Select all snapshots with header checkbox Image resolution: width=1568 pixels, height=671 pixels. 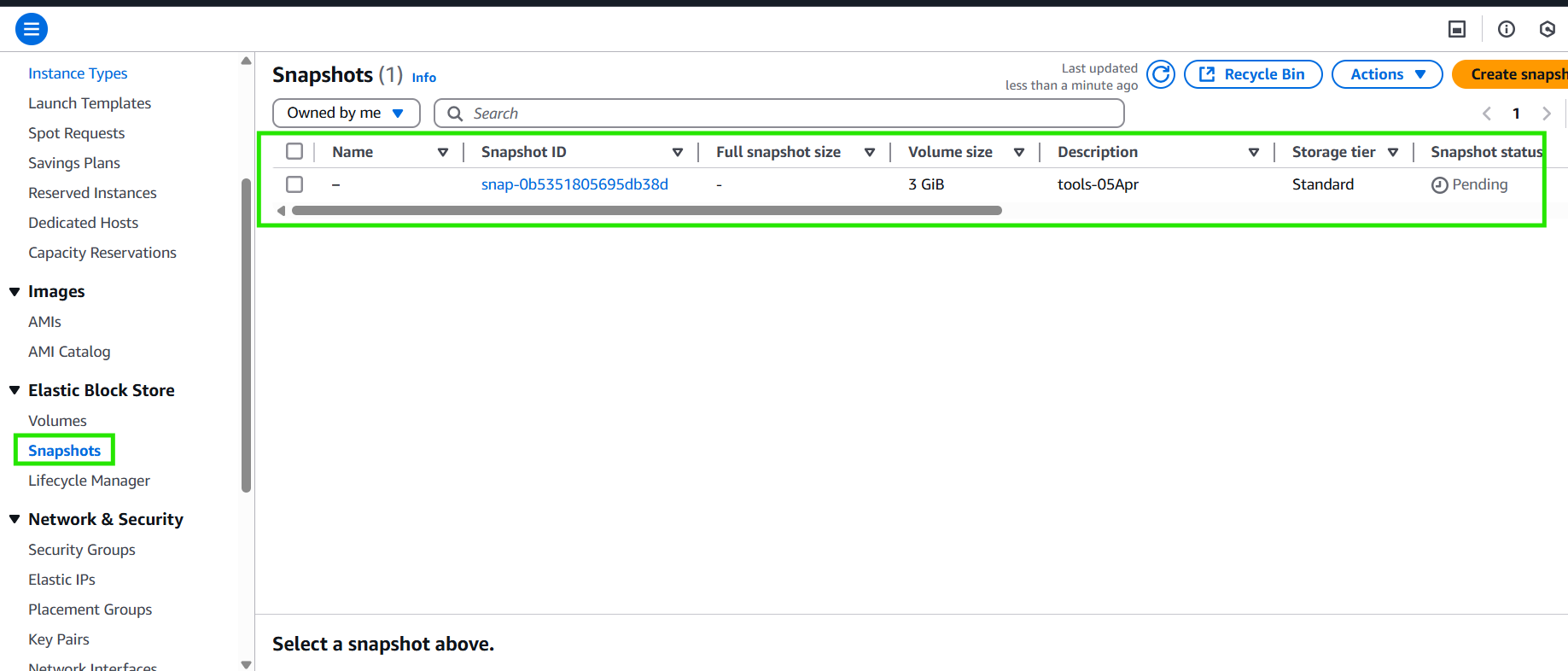click(x=294, y=151)
